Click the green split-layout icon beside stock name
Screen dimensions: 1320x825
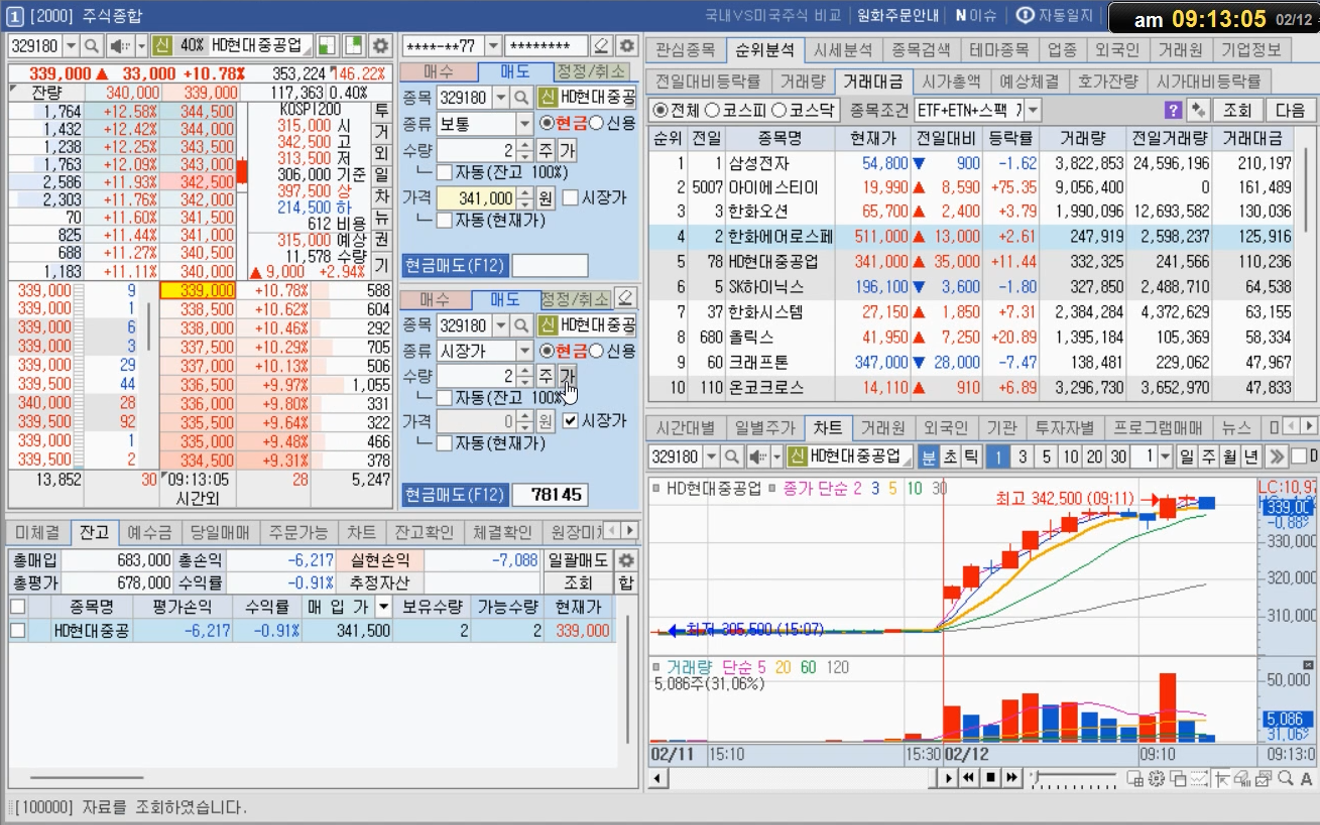coord(327,46)
